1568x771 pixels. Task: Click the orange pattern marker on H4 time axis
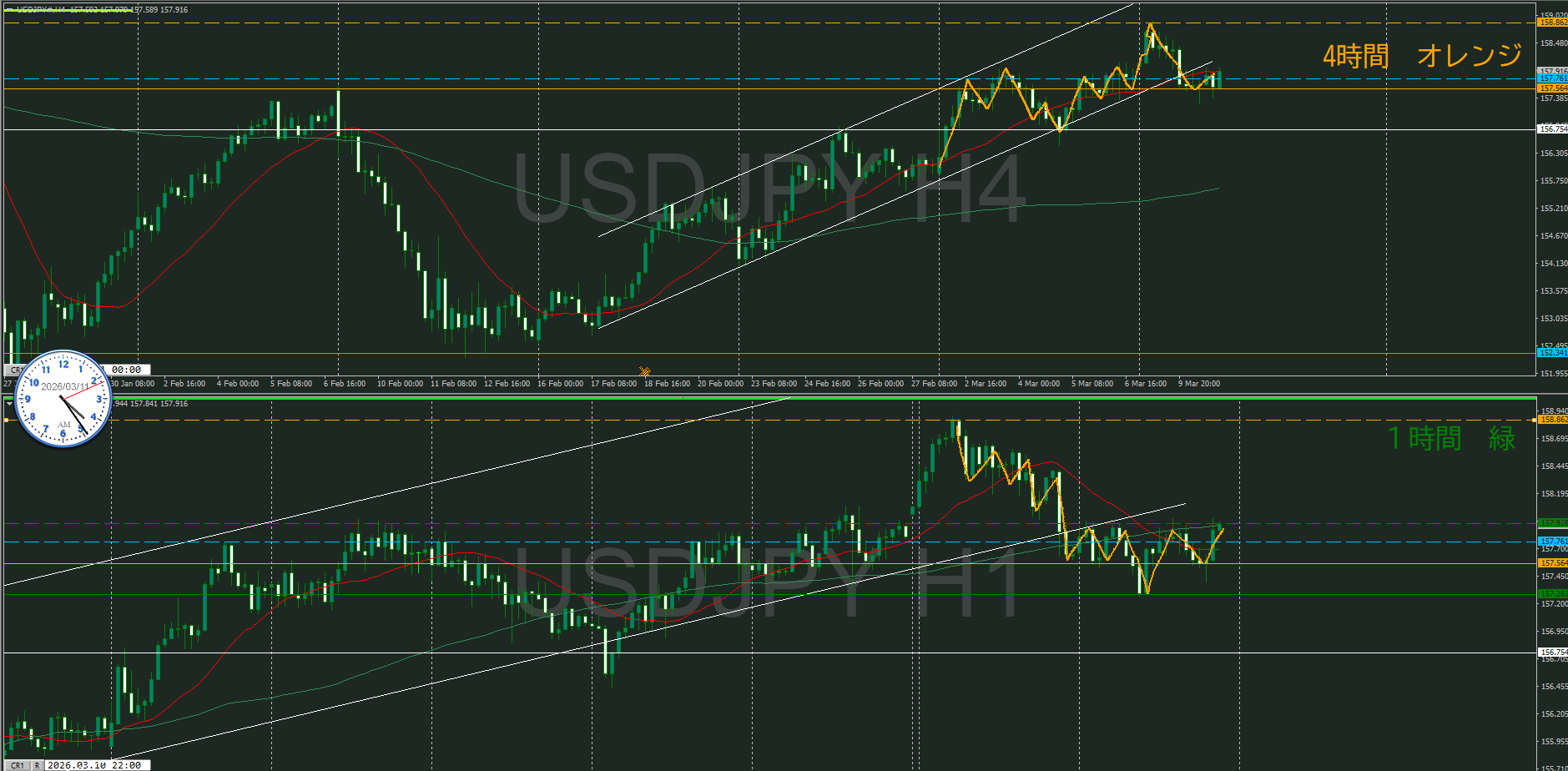[x=645, y=371]
